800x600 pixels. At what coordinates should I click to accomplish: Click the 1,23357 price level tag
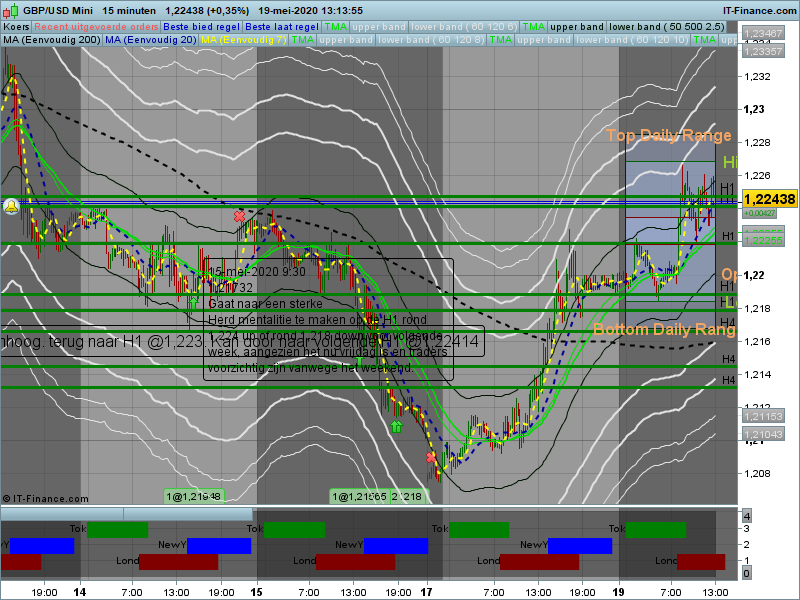coord(763,51)
